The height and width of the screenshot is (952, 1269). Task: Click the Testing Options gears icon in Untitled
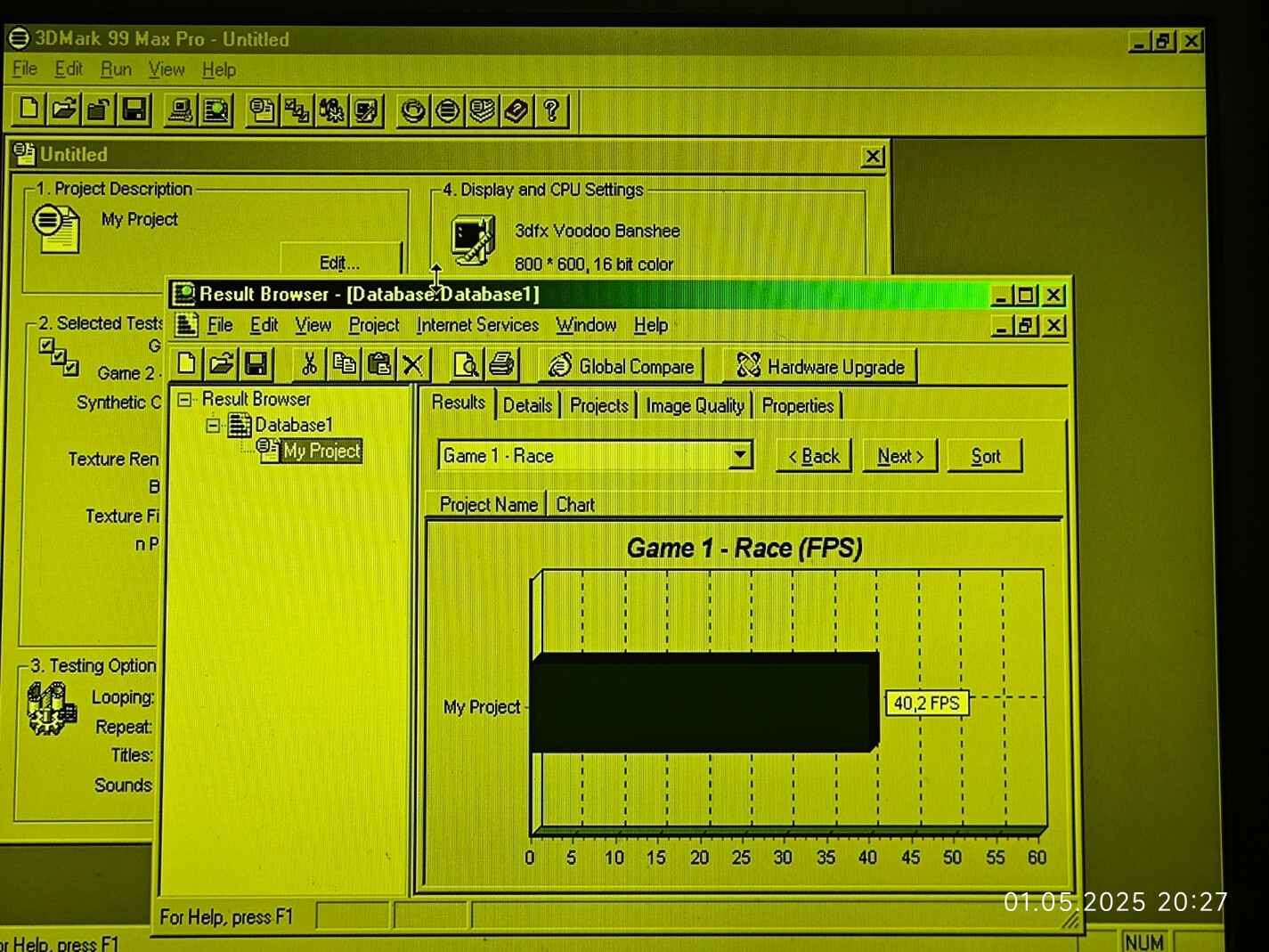point(51,708)
